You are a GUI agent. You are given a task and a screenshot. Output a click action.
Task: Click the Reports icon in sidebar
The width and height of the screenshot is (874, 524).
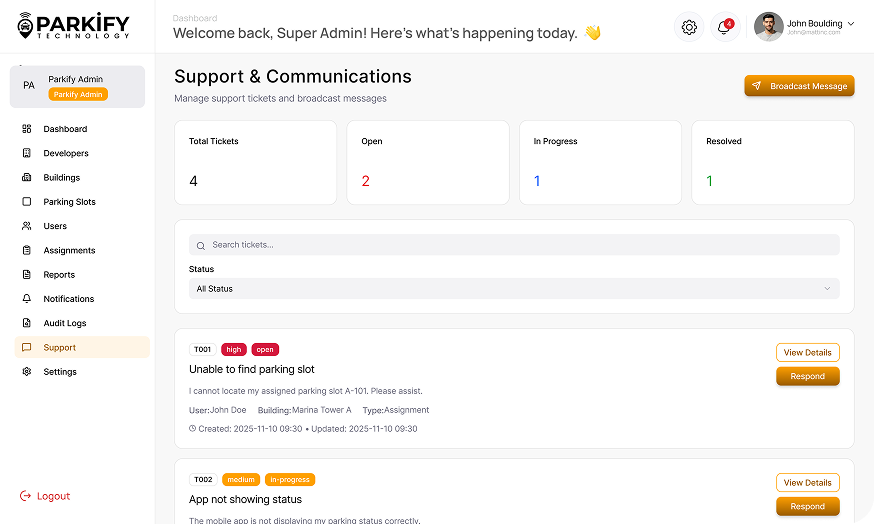tap(26, 275)
